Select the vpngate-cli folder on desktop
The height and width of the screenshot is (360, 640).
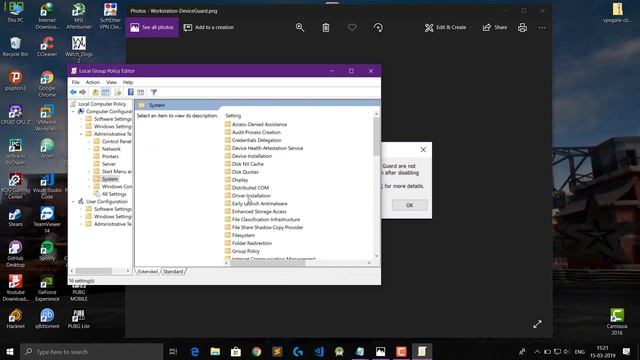point(617,12)
